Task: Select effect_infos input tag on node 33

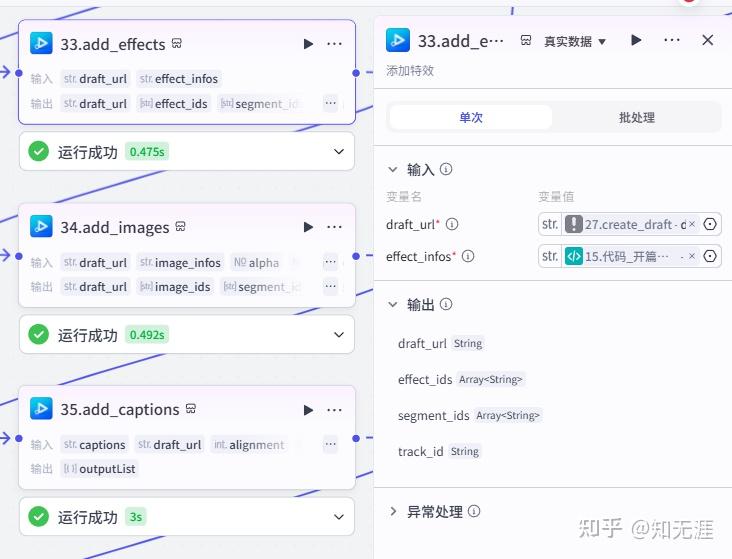Action: (x=179, y=79)
